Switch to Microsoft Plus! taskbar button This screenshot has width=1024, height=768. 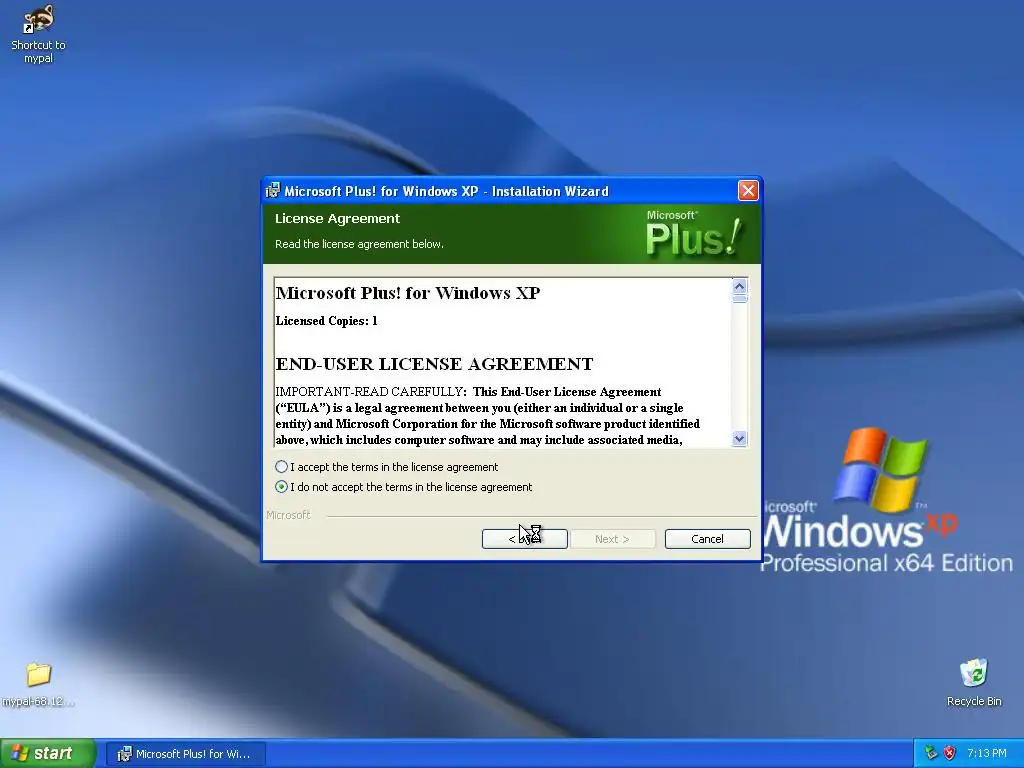click(x=185, y=754)
